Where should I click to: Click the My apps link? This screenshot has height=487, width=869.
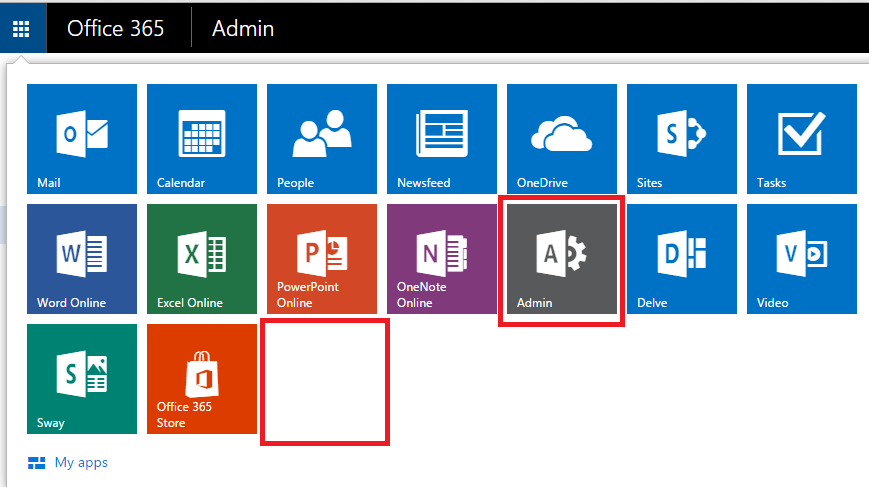(x=68, y=463)
